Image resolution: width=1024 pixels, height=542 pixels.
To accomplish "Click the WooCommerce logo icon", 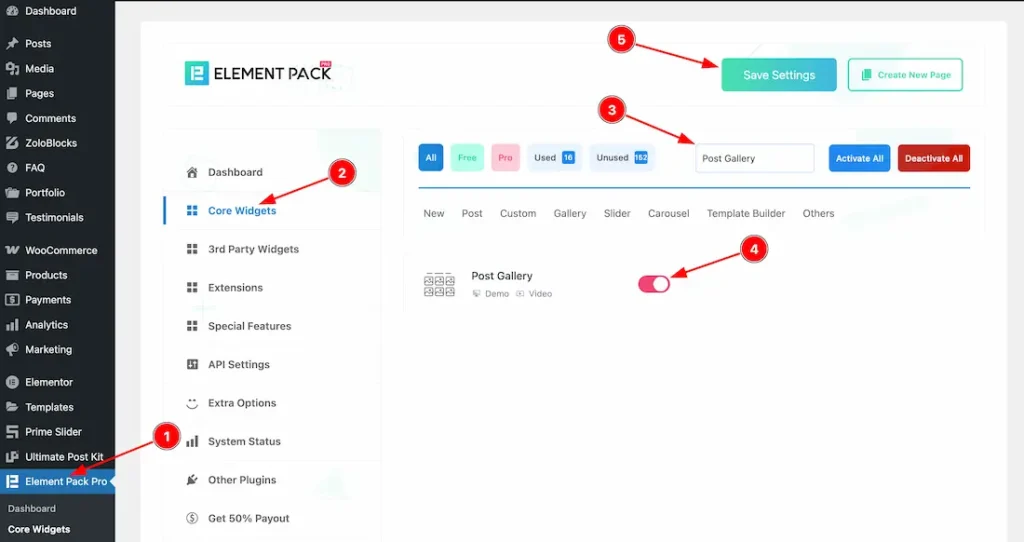I will [x=12, y=250].
